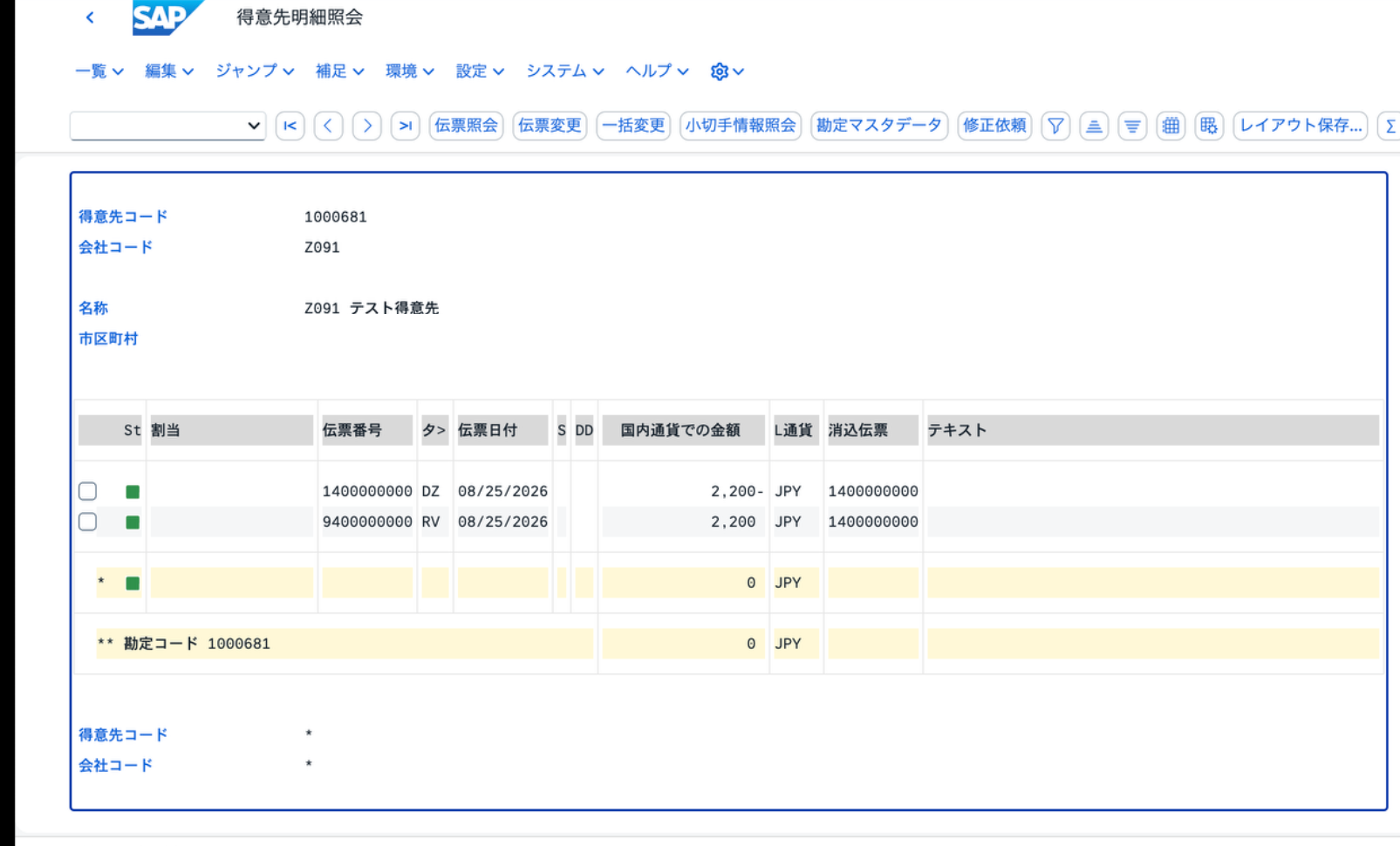Image resolution: width=1400 pixels, height=846 pixels.
Task: Select the 消込伝票 column header
Action: pyautogui.click(x=872, y=430)
